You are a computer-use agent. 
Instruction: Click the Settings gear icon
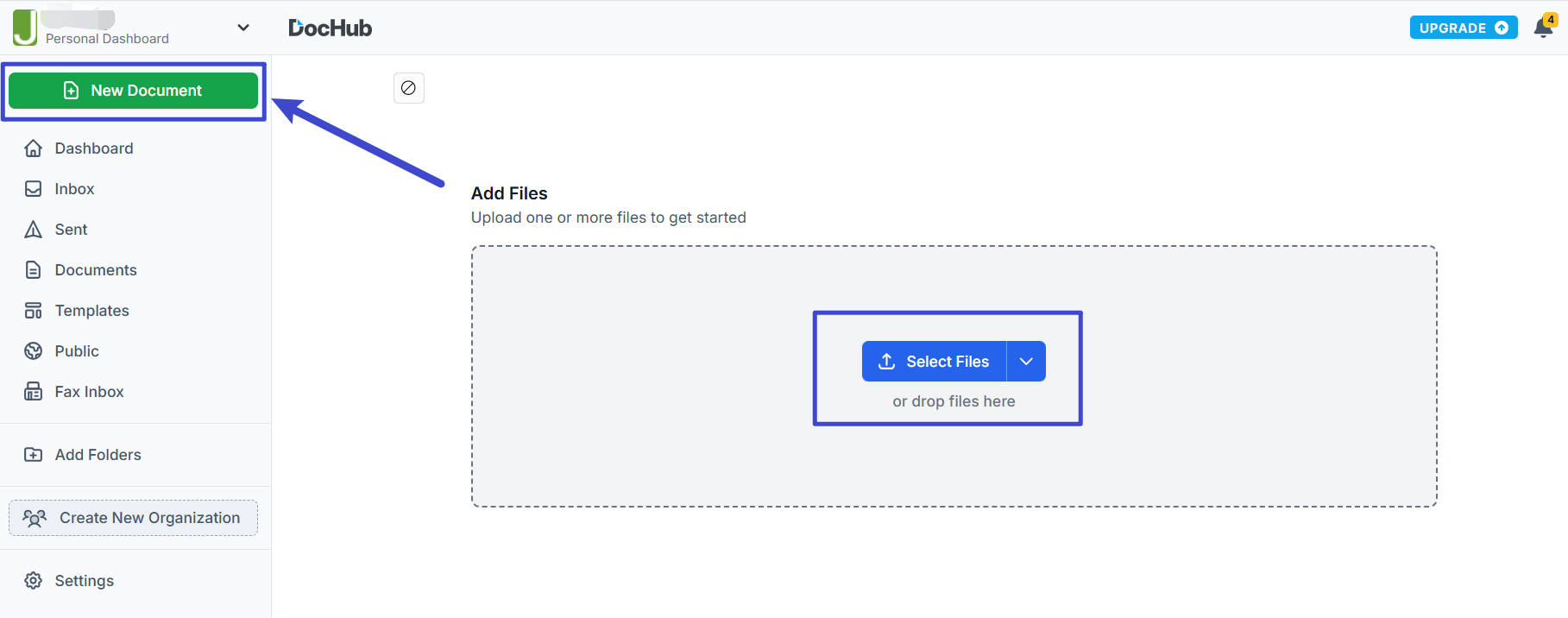pyautogui.click(x=33, y=581)
